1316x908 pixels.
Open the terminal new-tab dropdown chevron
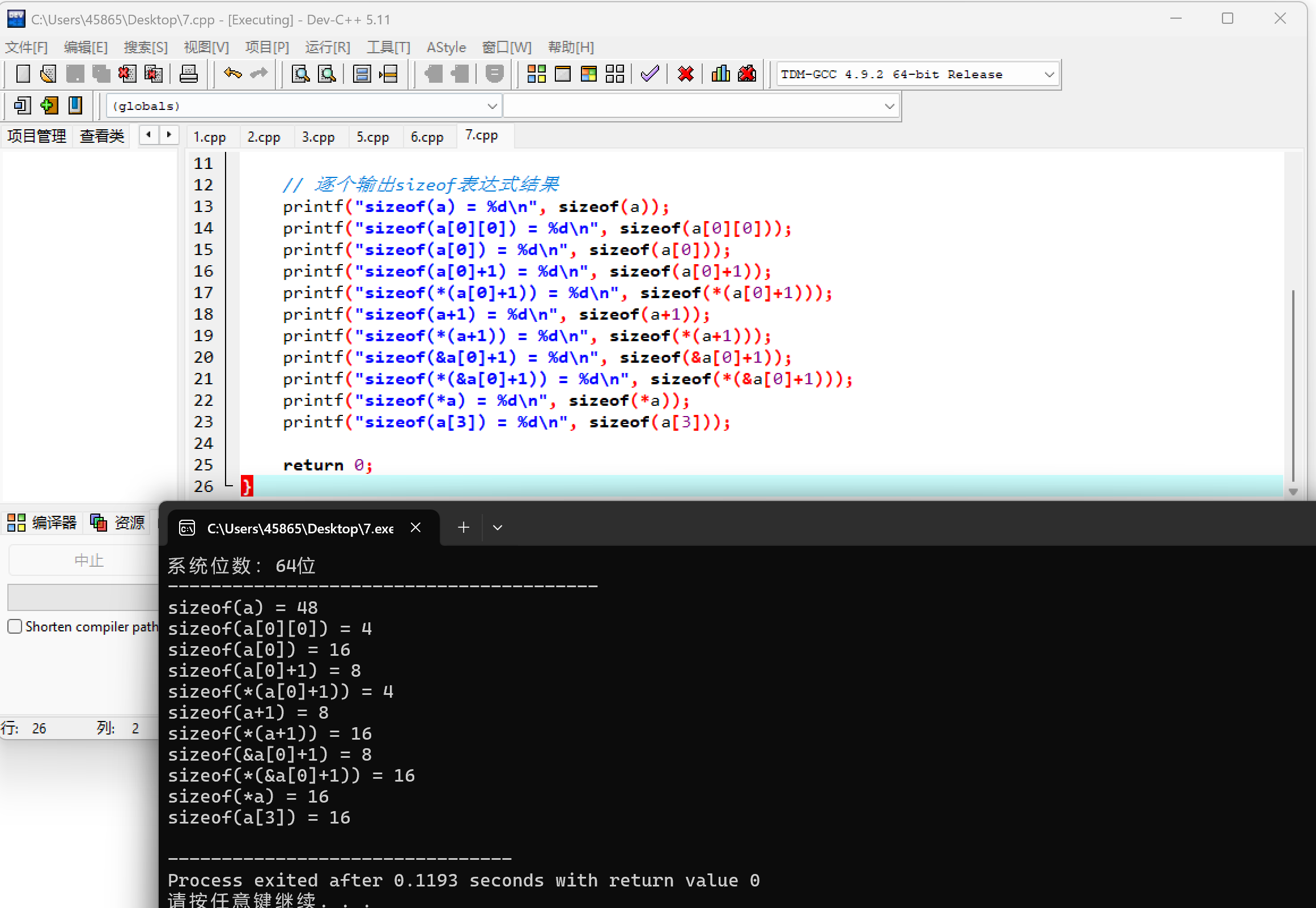coord(498,528)
